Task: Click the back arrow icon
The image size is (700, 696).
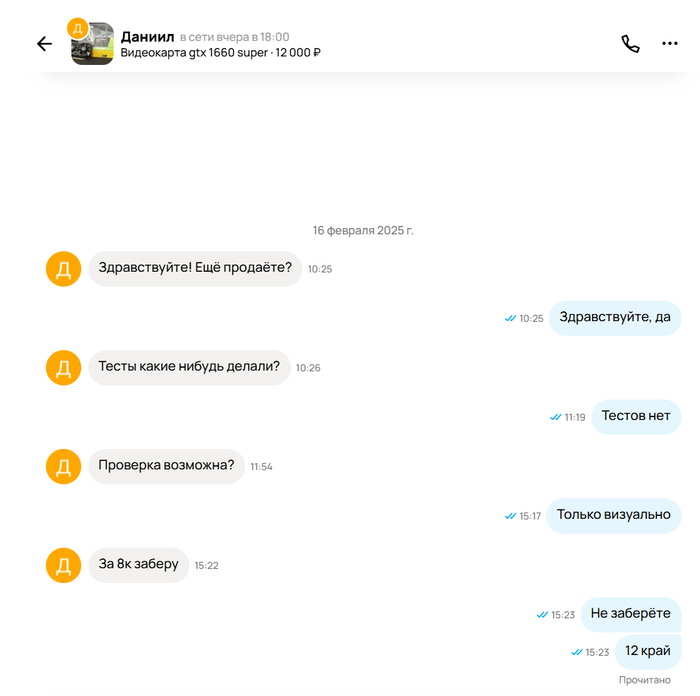Action: click(x=44, y=44)
